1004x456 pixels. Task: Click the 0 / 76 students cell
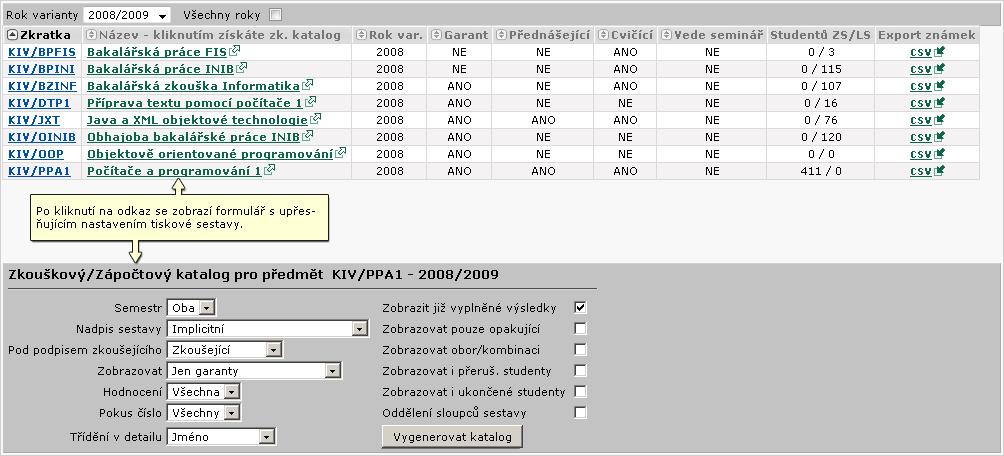pos(821,120)
